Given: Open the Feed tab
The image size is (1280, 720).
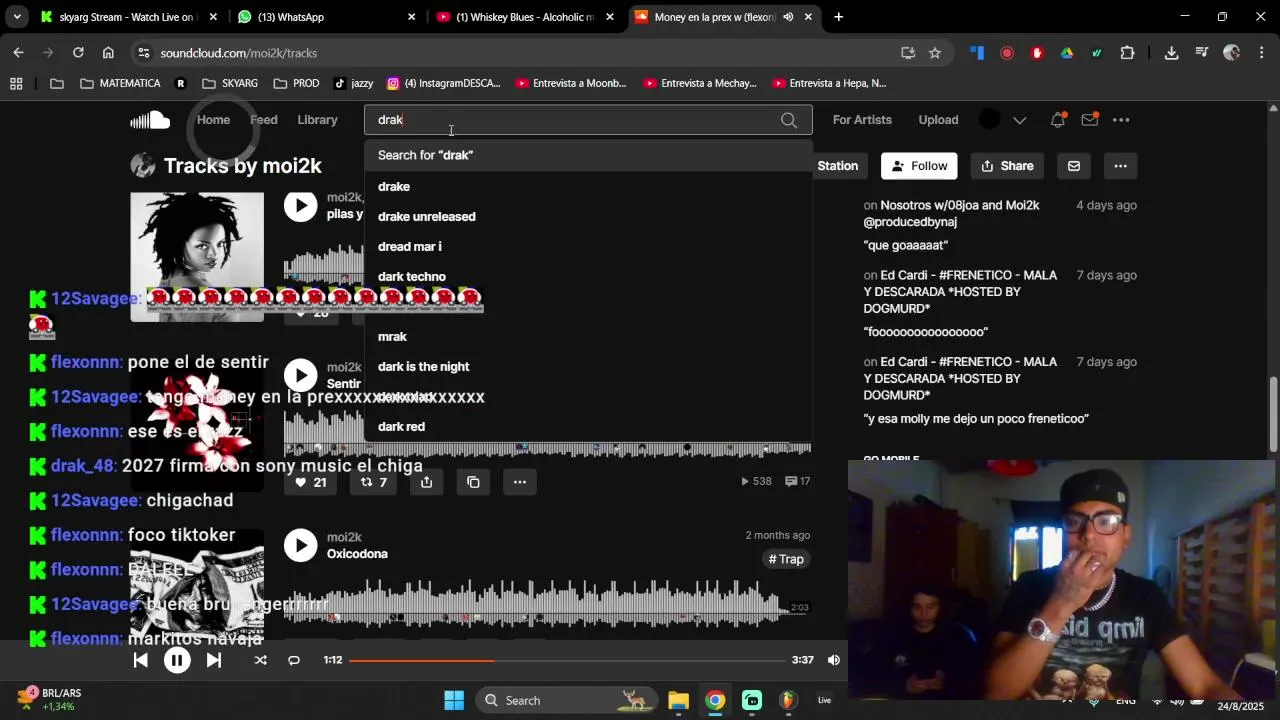Looking at the screenshot, I should pos(264,120).
